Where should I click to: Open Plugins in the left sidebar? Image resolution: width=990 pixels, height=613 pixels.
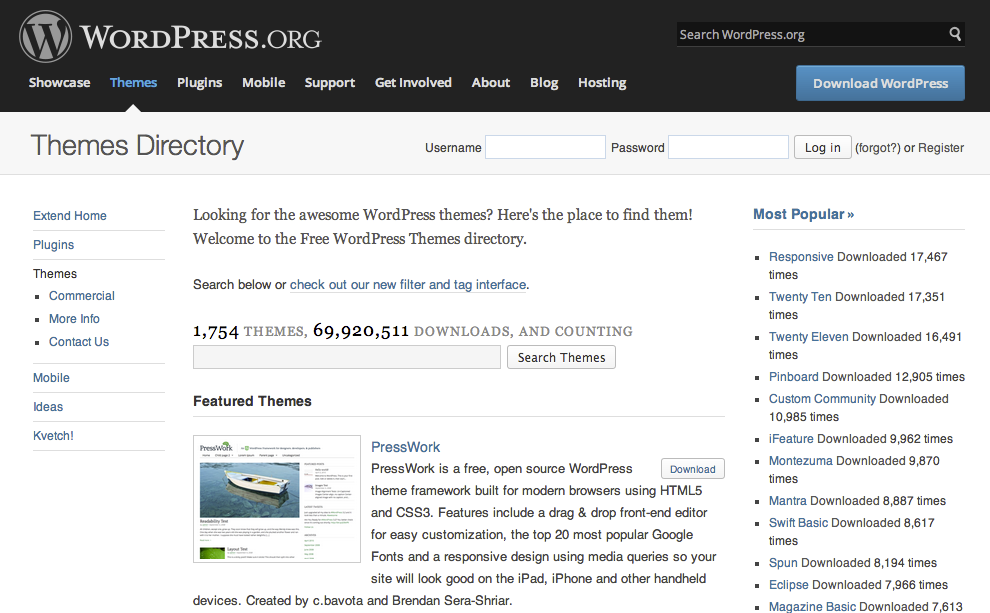53,245
